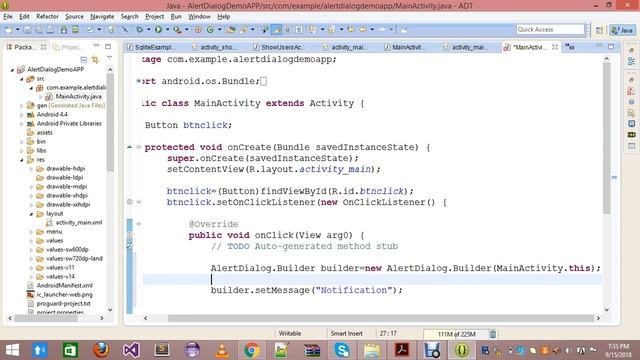Open the Source menu
The image size is (640, 360).
pyautogui.click(x=74, y=17)
